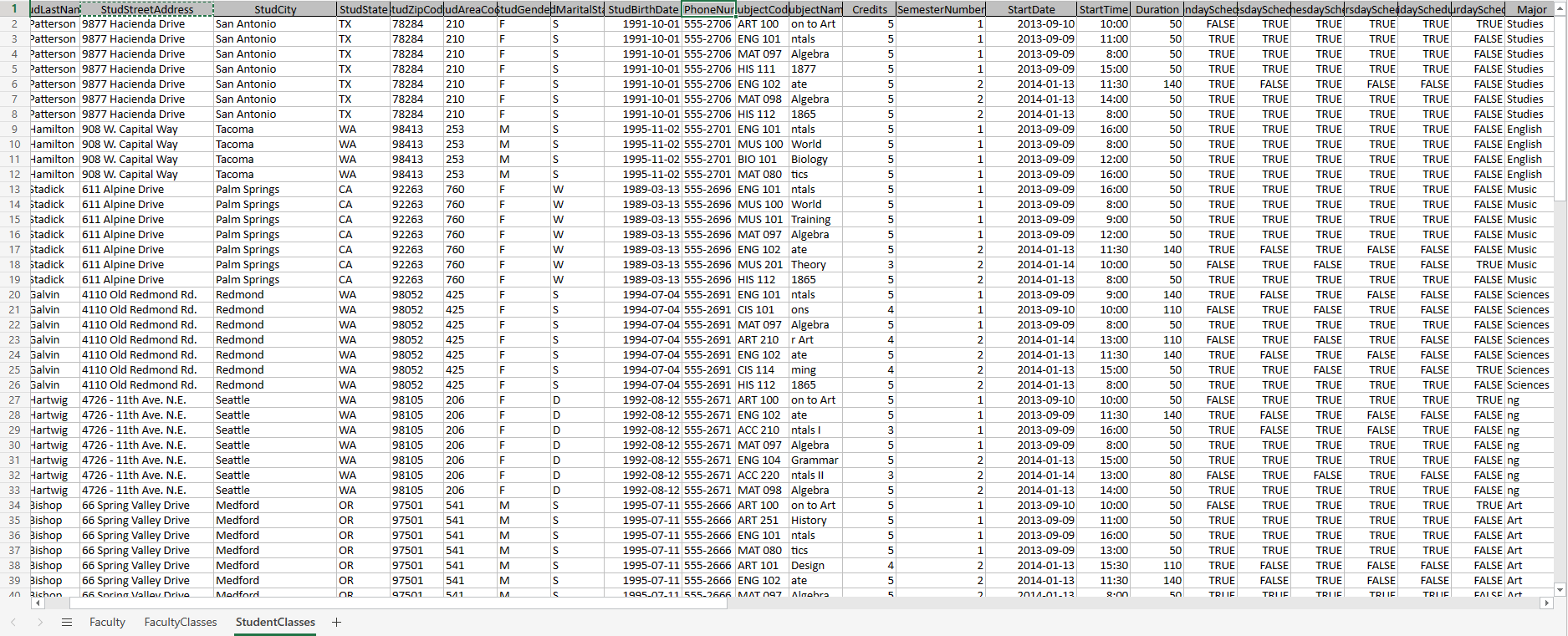Select the StudCity column header cell
The width and height of the screenshot is (1568, 636).
click(x=275, y=9)
